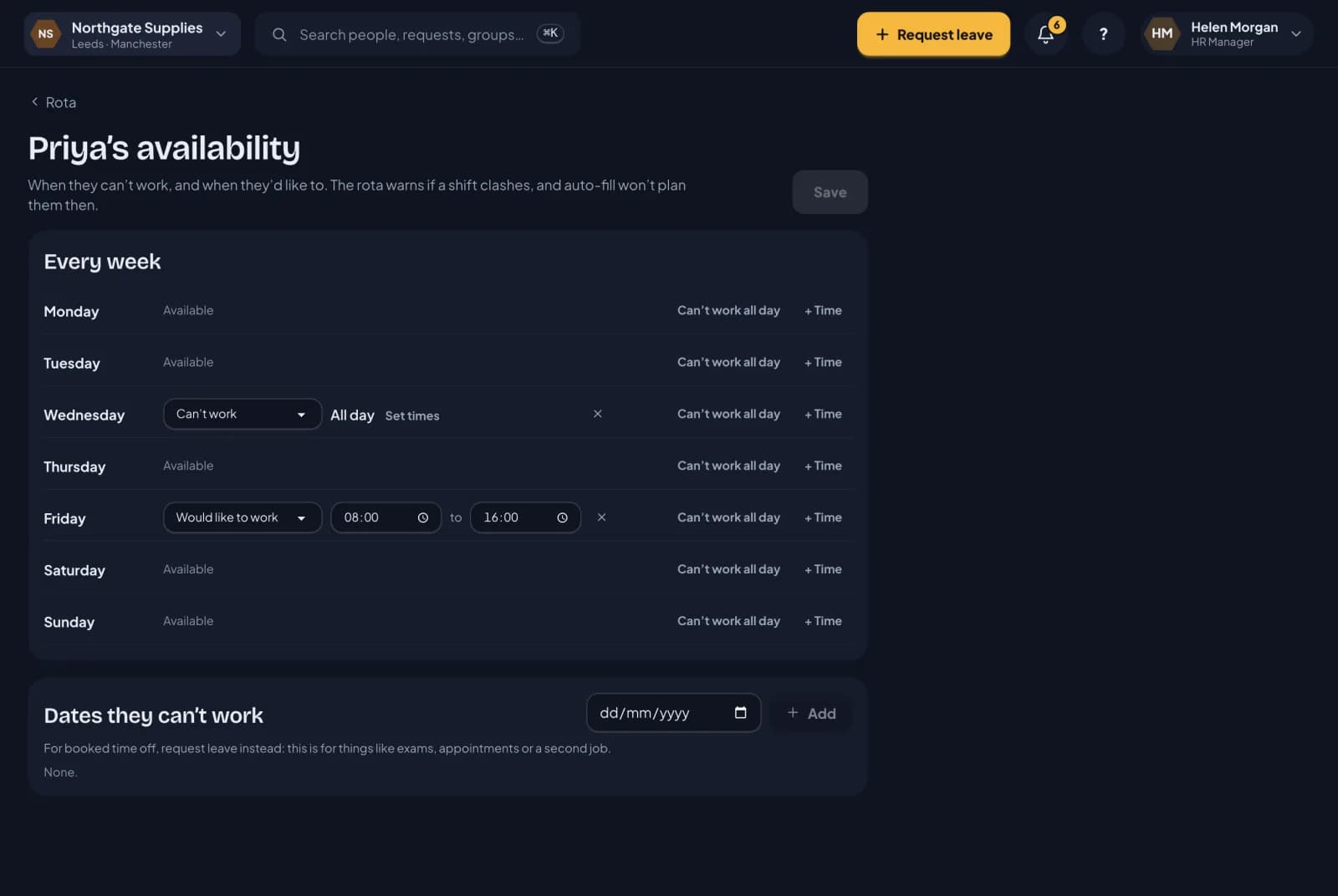
Task: Add a time slot to Saturday
Action: [x=823, y=569]
